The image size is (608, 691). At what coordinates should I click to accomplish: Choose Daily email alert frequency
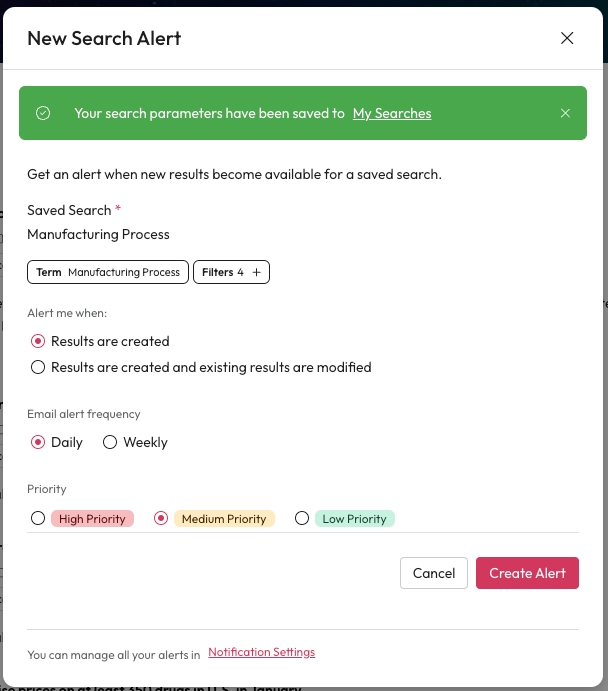pos(39,442)
